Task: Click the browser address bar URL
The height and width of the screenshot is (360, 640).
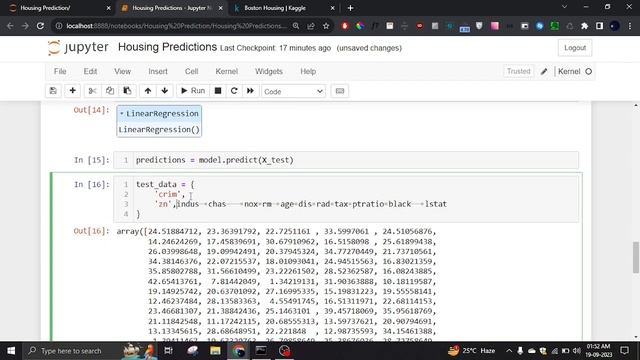Action: pyautogui.click(x=176, y=26)
